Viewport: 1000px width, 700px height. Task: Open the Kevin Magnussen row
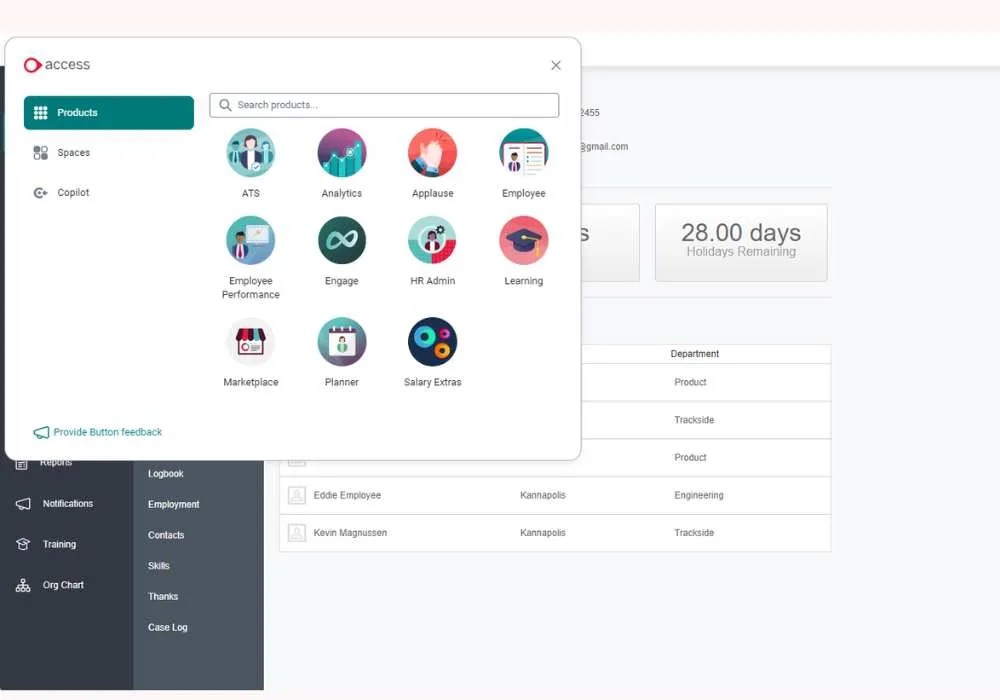point(555,533)
